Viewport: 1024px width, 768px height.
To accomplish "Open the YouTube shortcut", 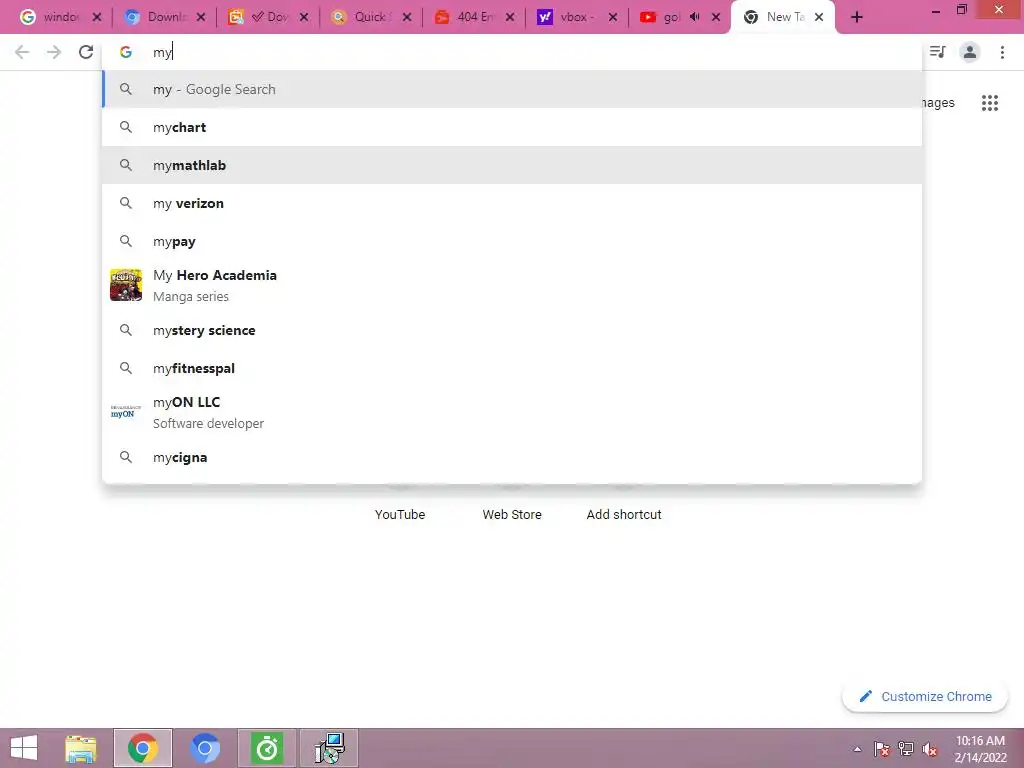I will pyautogui.click(x=400, y=515).
